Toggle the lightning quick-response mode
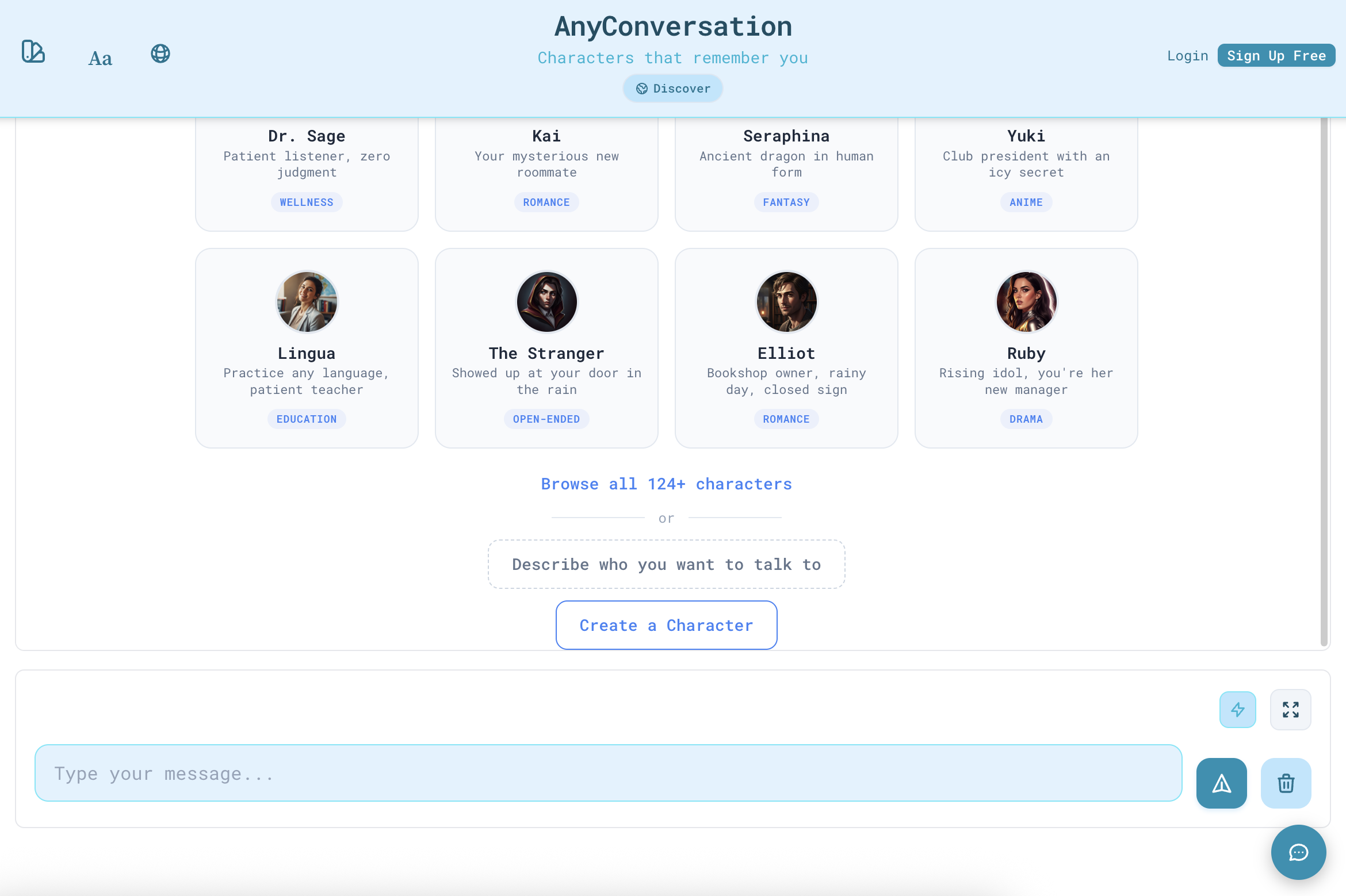The image size is (1346, 896). (x=1237, y=709)
